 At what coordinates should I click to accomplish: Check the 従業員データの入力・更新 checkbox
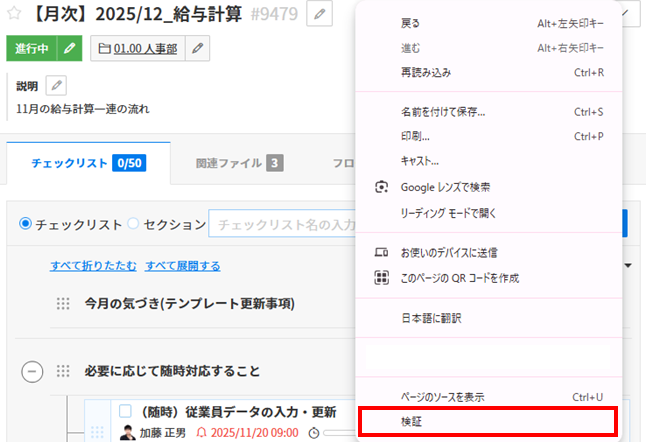pos(126,411)
